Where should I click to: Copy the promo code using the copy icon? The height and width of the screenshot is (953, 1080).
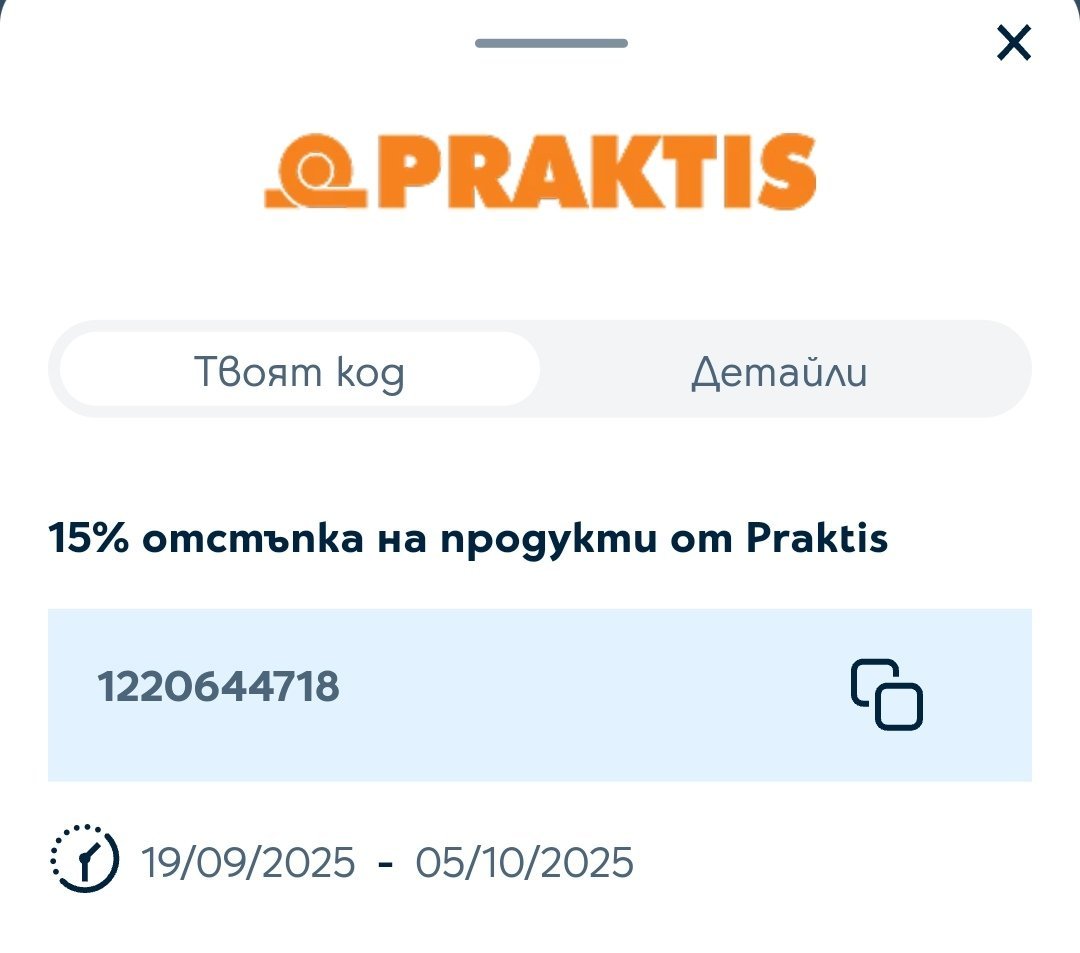click(x=886, y=694)
